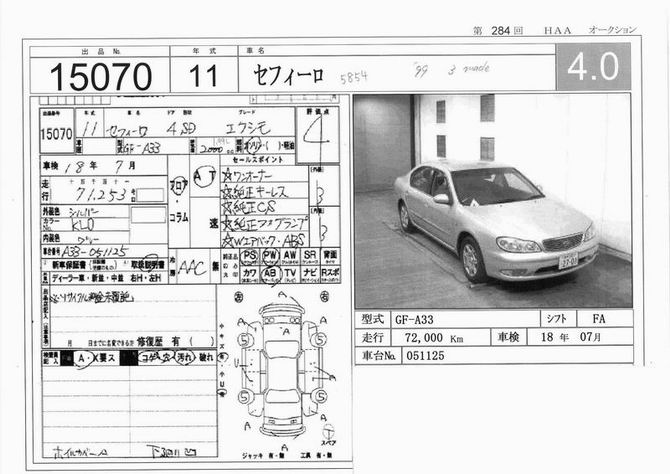
Task: Click the ジャッキ 有・無 text
Action: tap(263, 456)
